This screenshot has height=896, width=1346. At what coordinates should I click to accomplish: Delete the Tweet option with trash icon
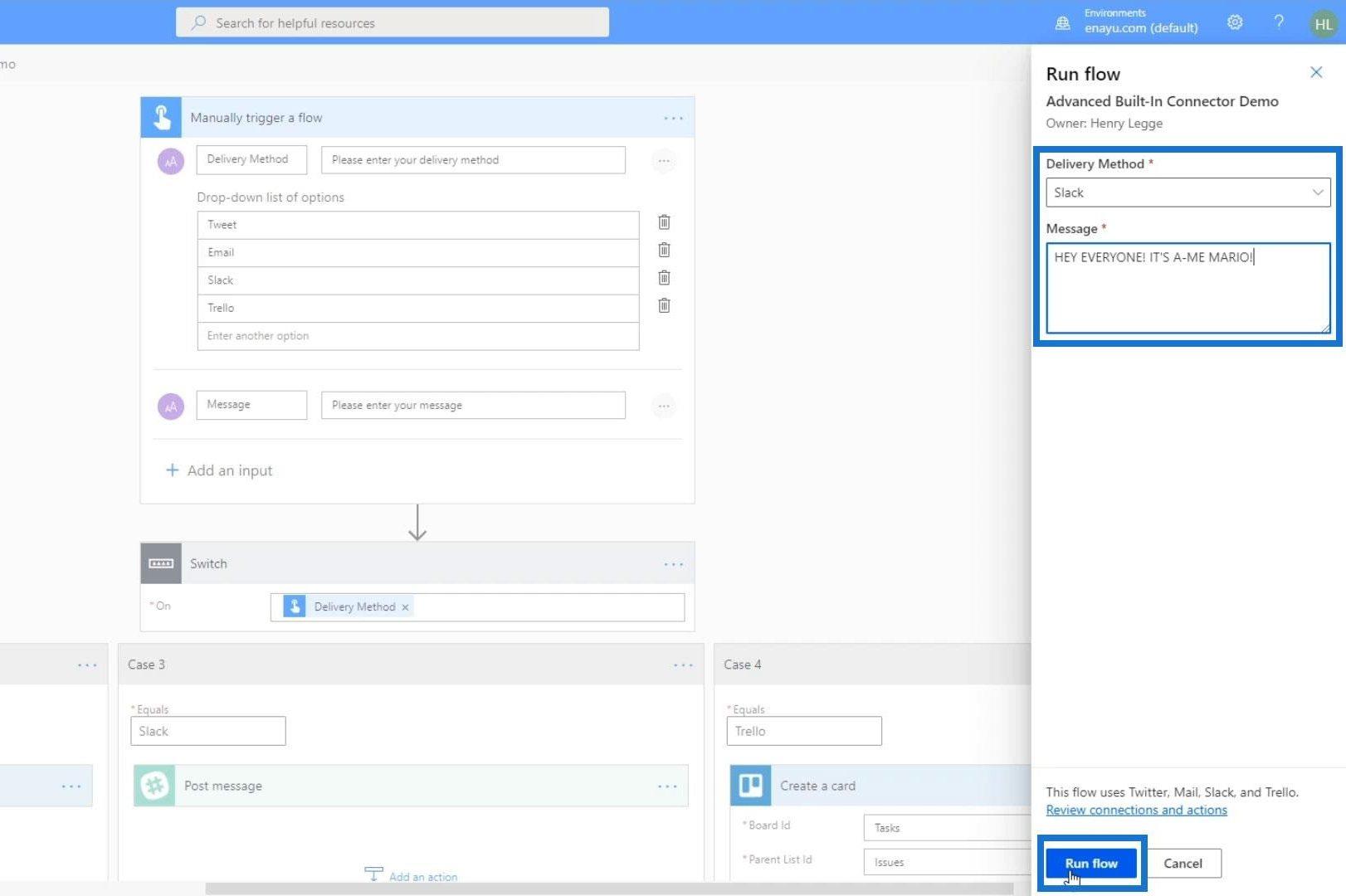click(x=664, y=222)
